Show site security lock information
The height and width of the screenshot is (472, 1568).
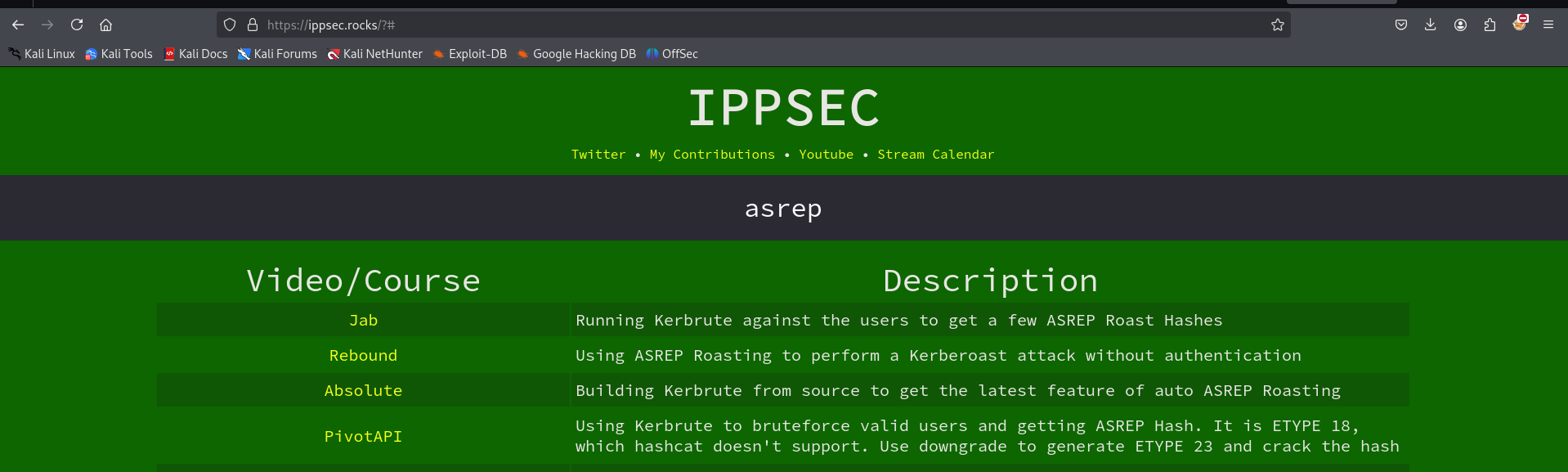point(253,25)
